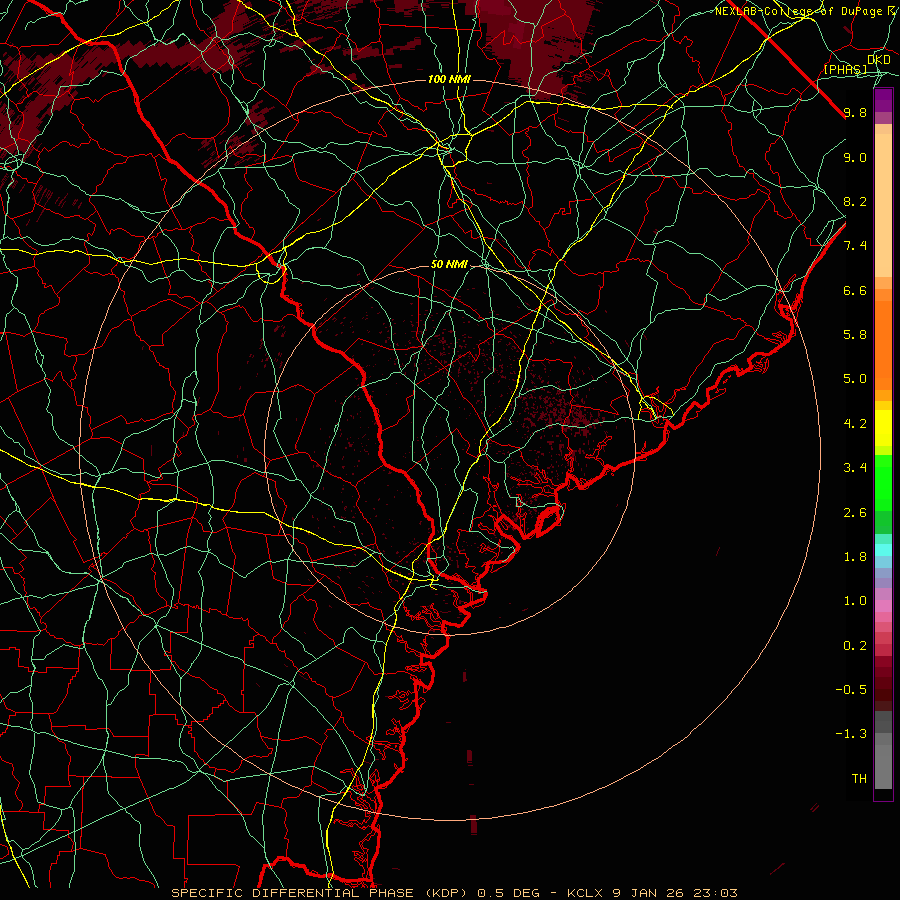Click the 5.0 value on color scale
Image resolution: width=900 pixels, height=900 pixels.
pyautogui.click(x=855, y=379)
